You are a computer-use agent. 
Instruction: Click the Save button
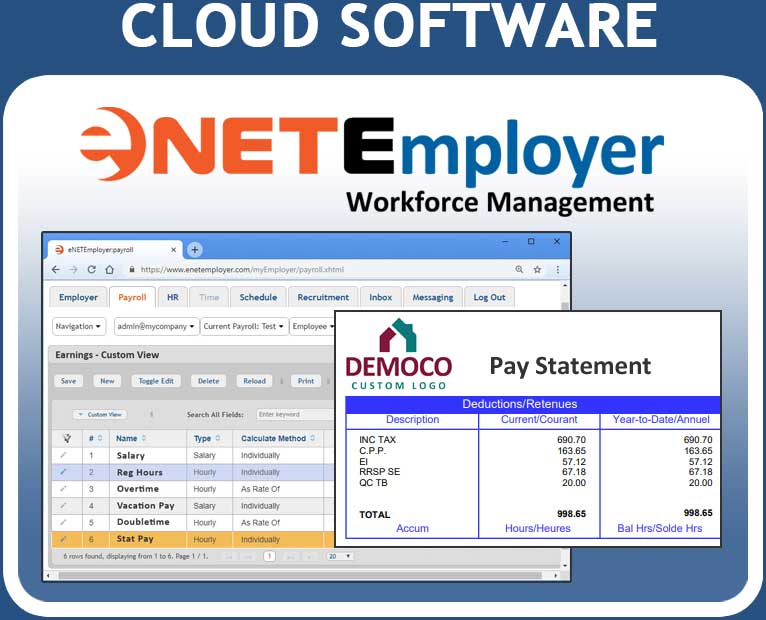(68, 381)
